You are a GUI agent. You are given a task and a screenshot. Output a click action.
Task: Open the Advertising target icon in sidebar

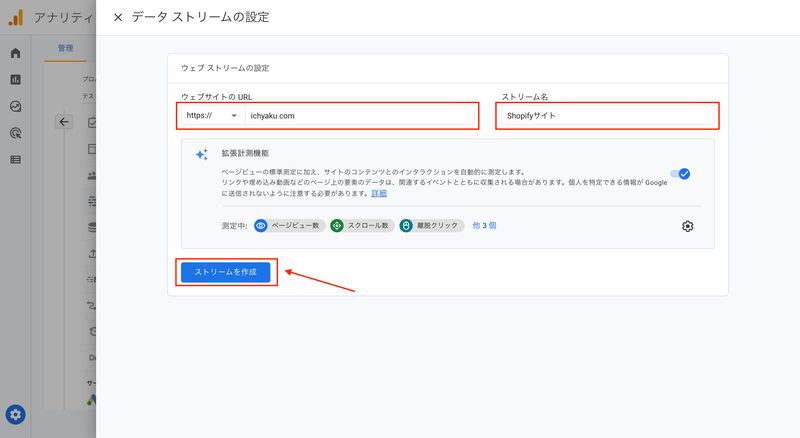pyautogui.click(x=15, y=133)
